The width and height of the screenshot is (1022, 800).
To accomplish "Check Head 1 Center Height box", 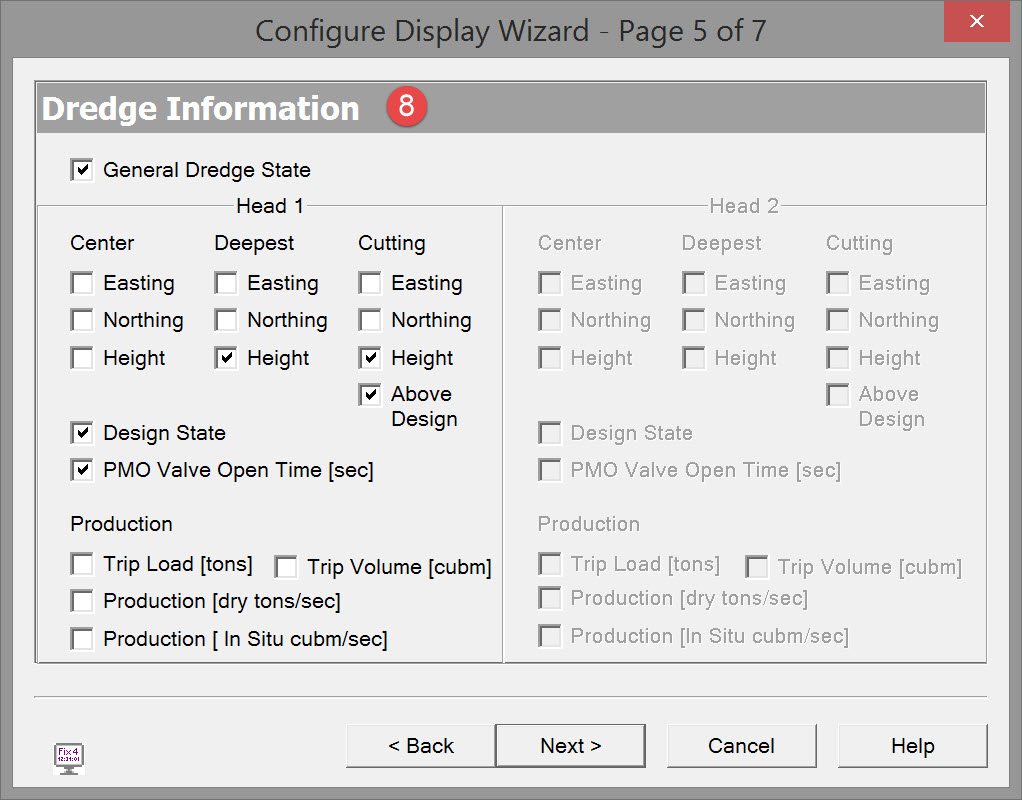I will (82, 358).
